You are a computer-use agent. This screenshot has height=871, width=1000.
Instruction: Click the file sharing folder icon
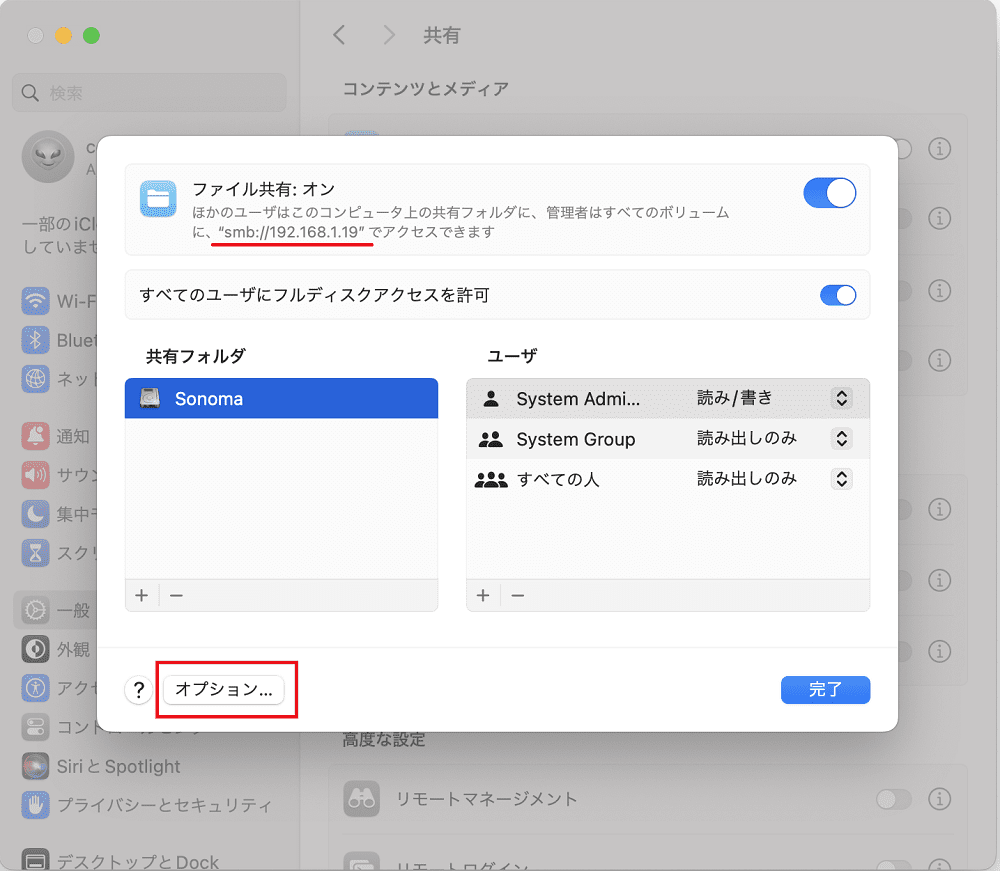click(158, 199)
